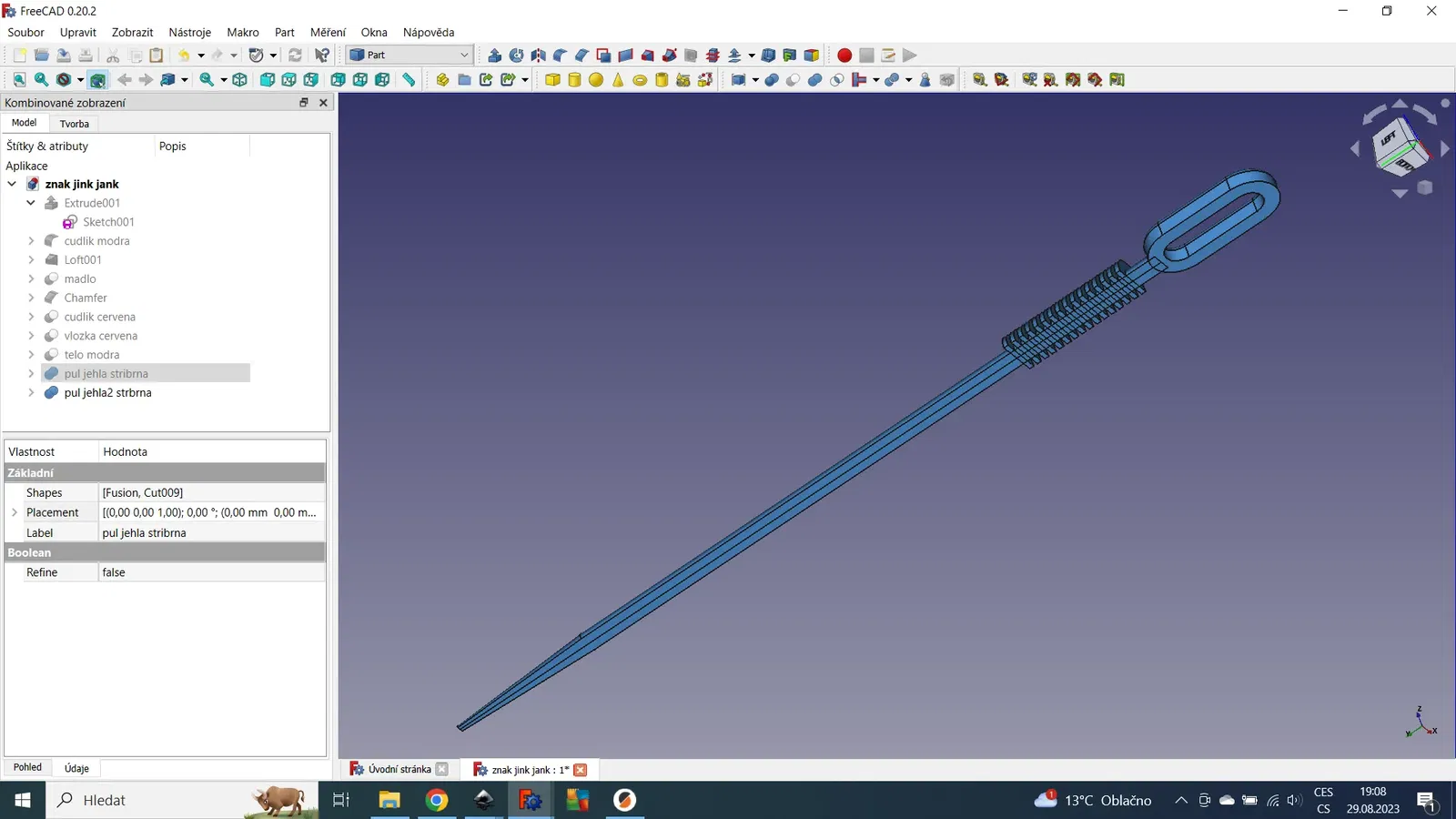Set front view cube icon
Viewport: 1456px width, 819px height.
click(x=268, y=80)
